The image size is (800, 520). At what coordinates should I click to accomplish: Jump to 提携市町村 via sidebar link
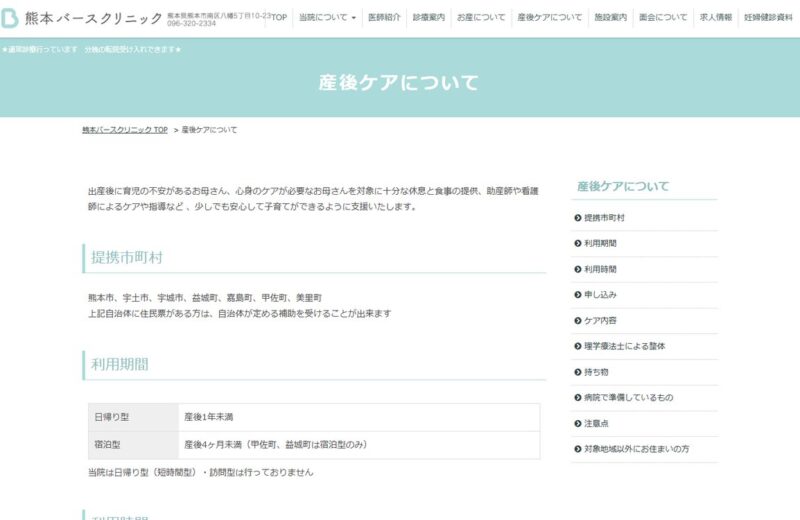[604, 218]
